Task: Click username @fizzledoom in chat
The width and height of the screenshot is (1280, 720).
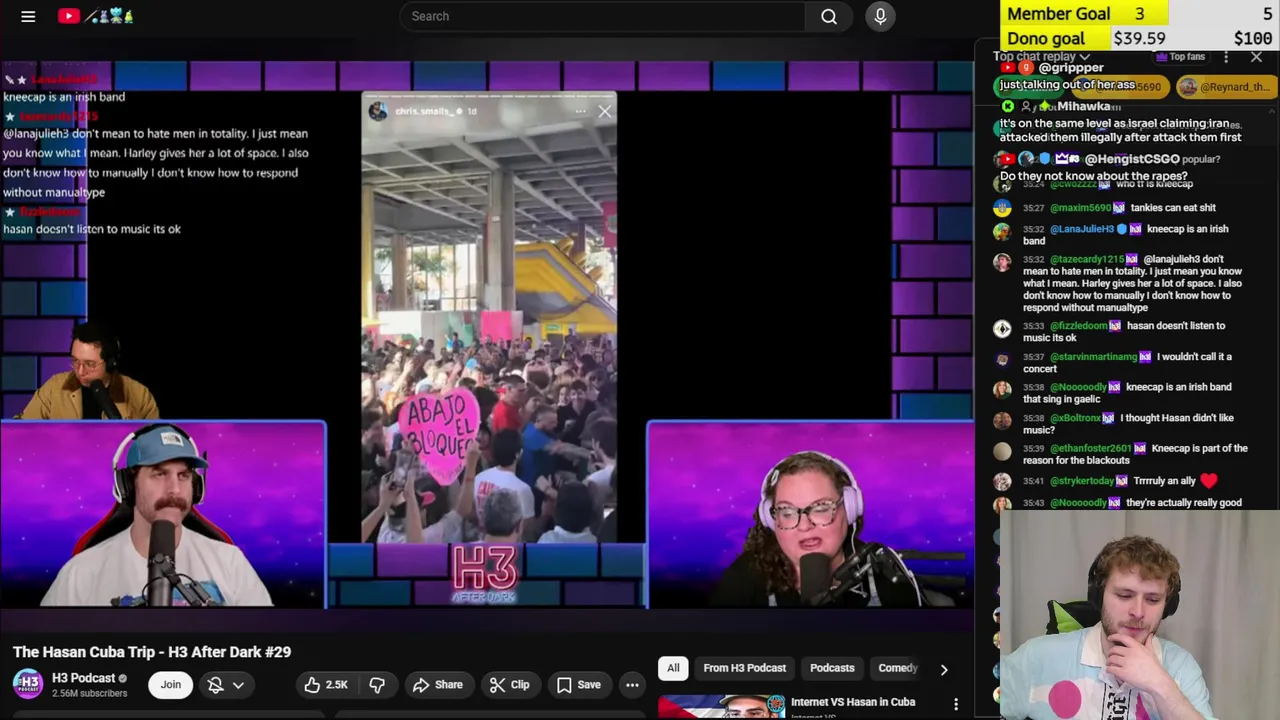Action: pyautogui.click(x=1078, y=326)
